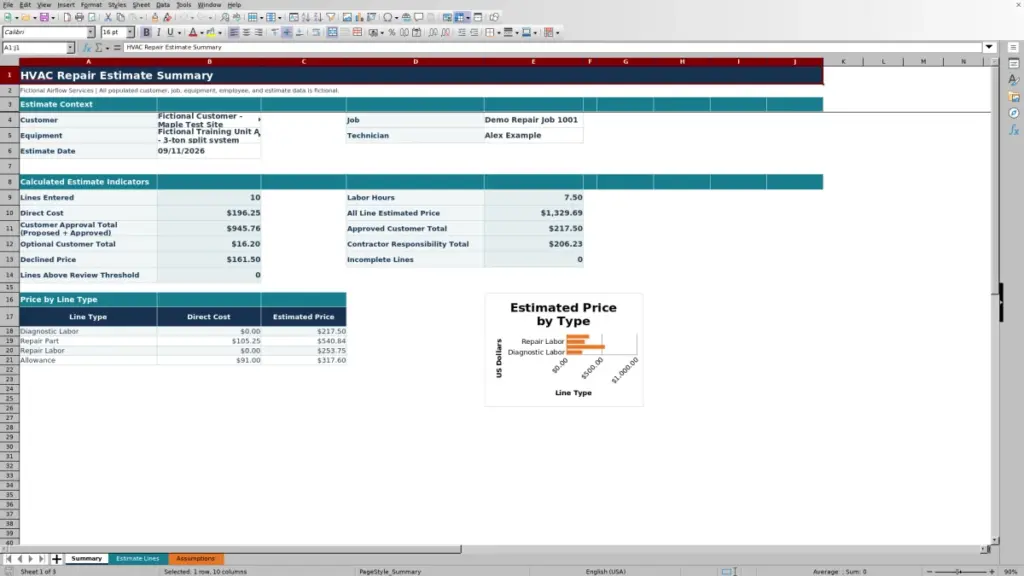Click the Background Color highlight swatch
This screenshot has height=576, width=1024.
(211, 32)
